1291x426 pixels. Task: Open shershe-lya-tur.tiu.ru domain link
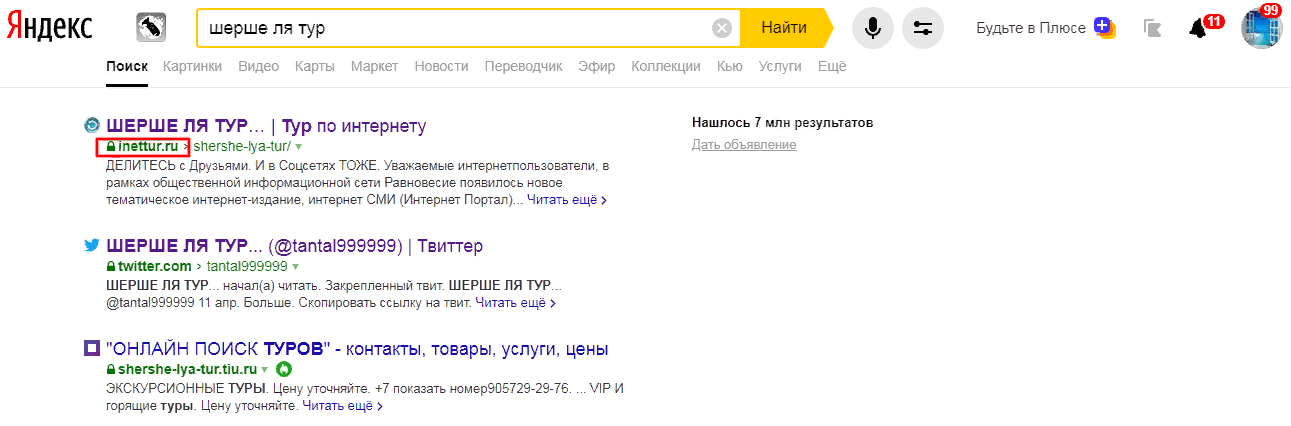[187, 369]
